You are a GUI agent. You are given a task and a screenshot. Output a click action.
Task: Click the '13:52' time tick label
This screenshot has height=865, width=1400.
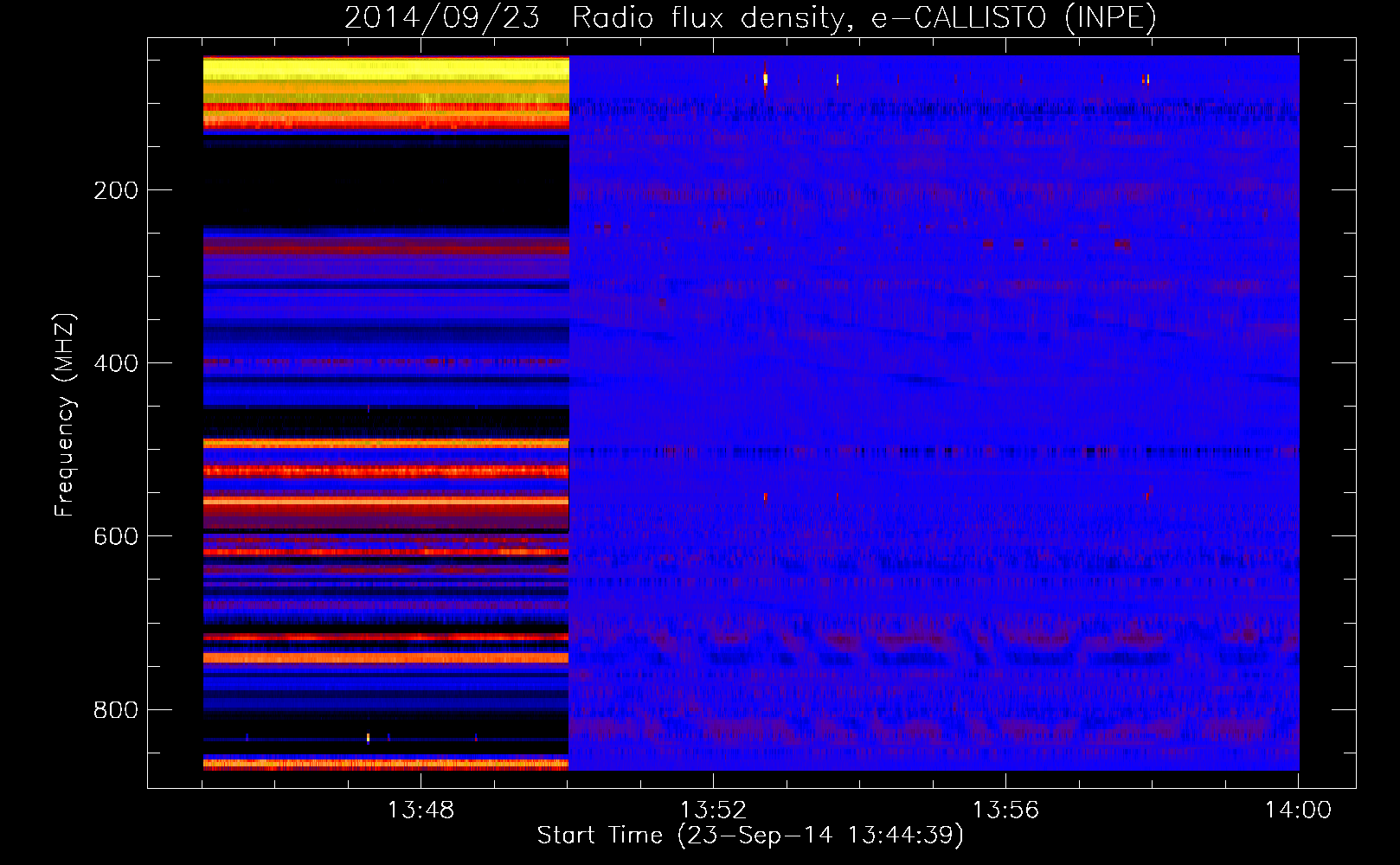point(713,811)
